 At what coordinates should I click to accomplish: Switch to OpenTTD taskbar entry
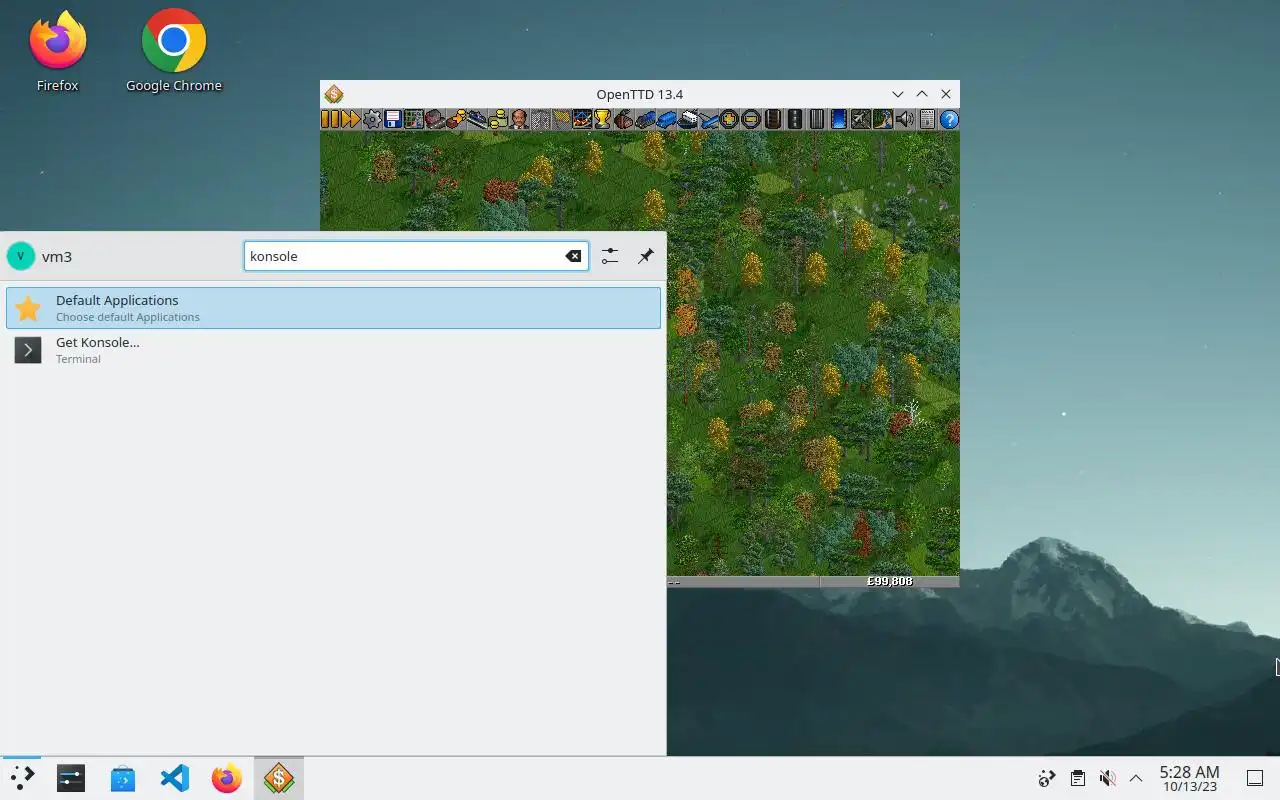(279, 778)
